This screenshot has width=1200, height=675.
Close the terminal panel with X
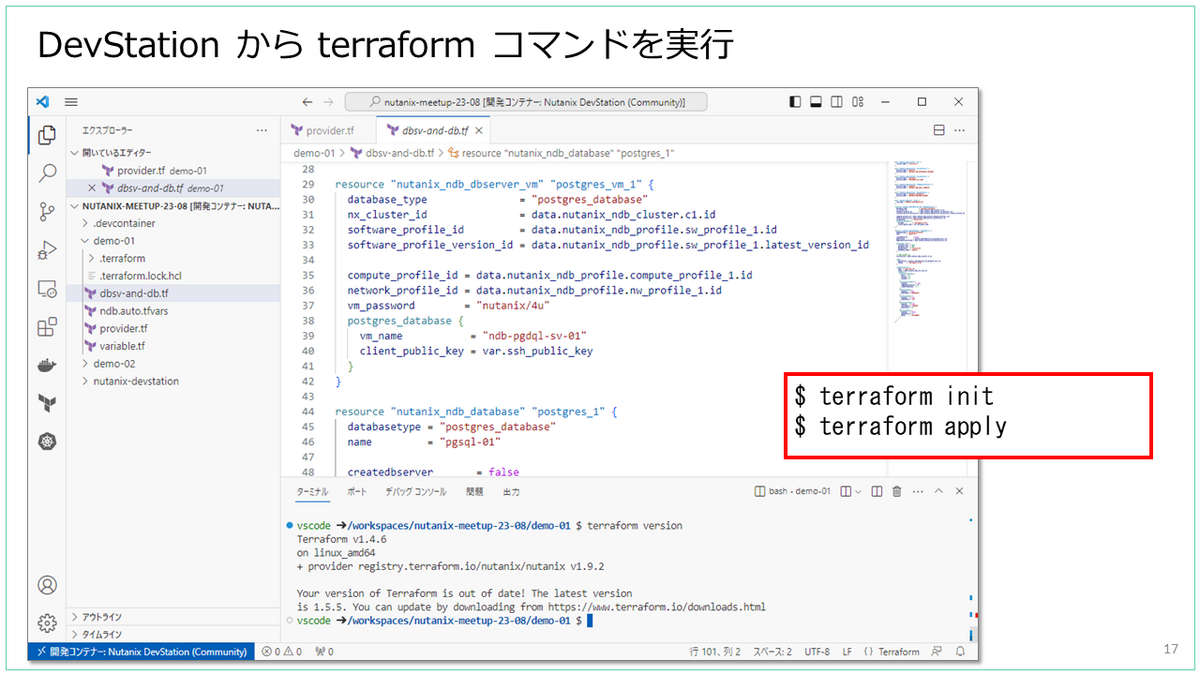(960, 491)
